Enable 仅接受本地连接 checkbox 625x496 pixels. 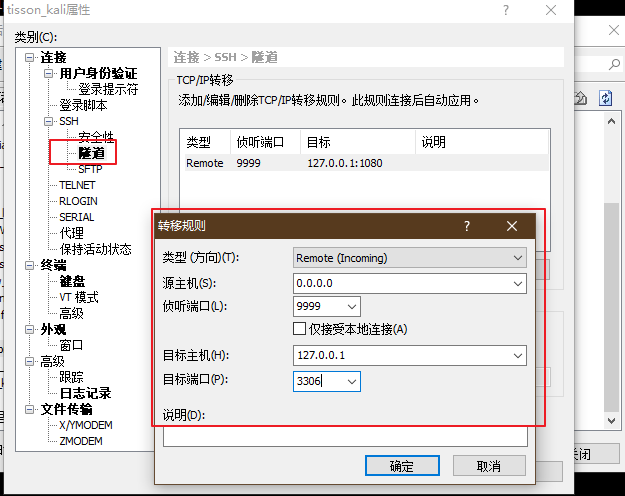click(300, 329)
